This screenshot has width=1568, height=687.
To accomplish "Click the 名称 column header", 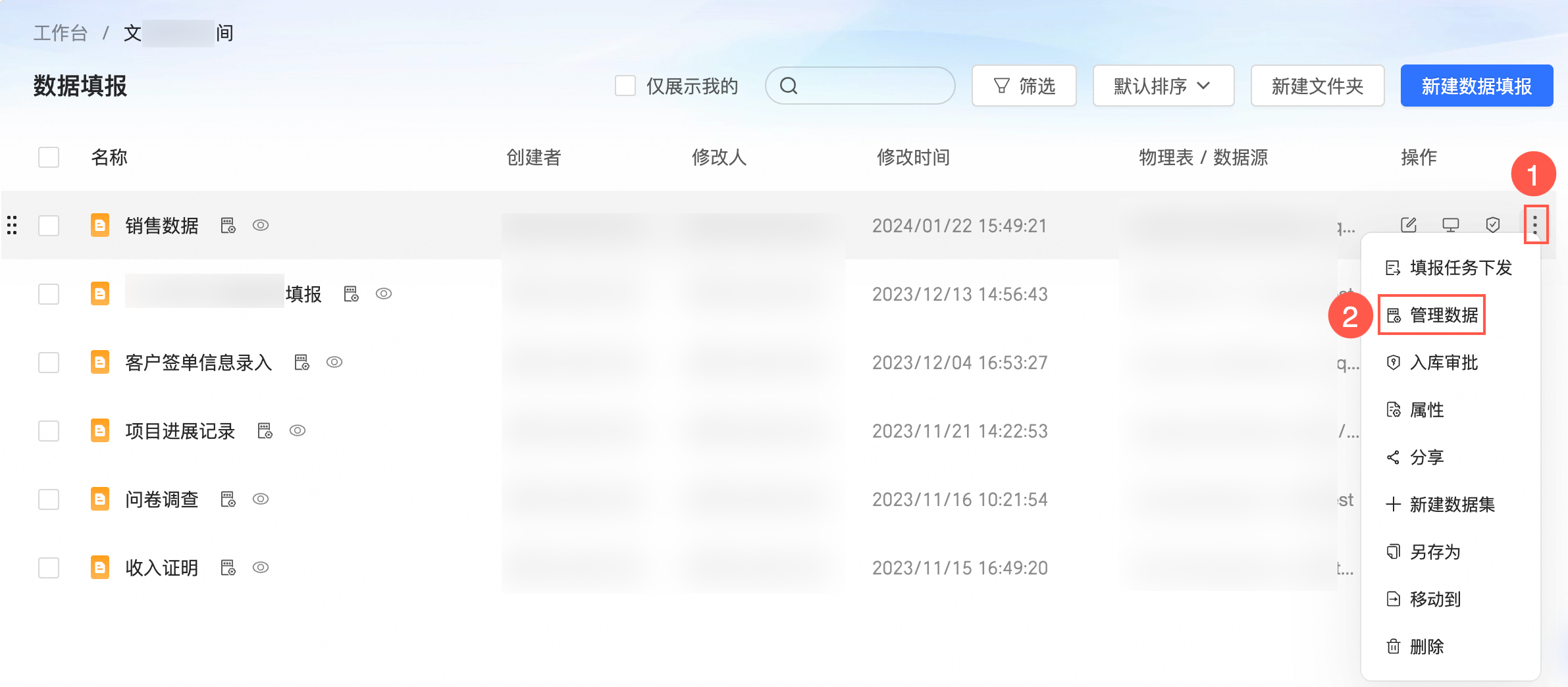I will (109, 157).
